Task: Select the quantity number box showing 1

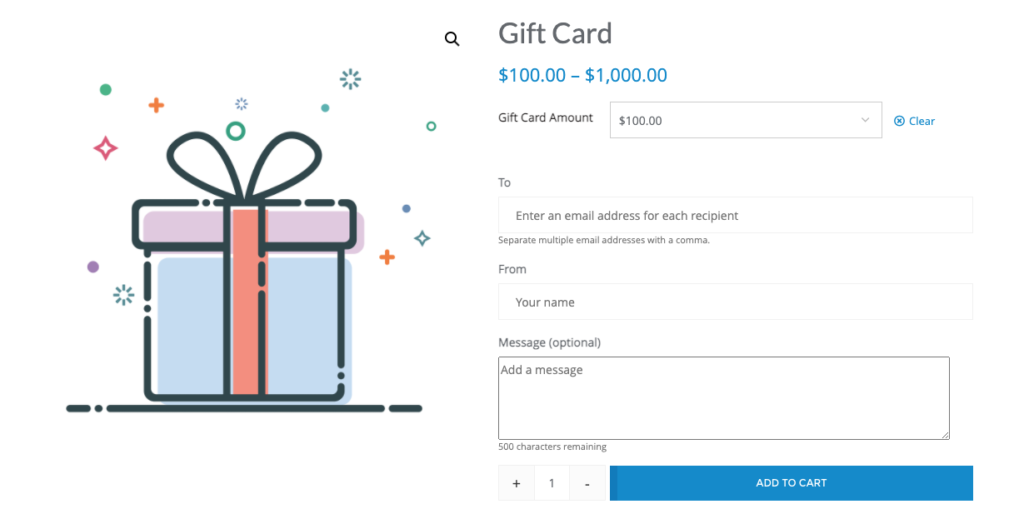Action: [552, 483]
